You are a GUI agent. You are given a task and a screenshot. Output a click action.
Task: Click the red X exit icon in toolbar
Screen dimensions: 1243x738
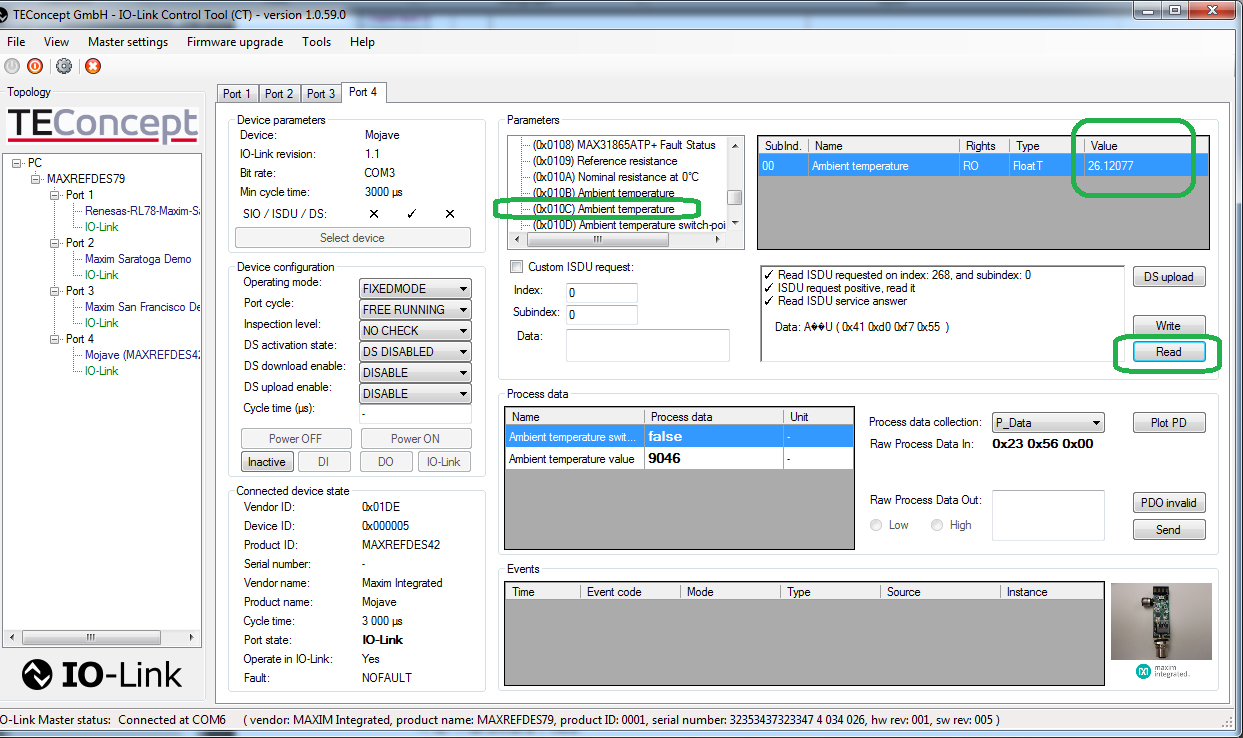coord(93,66)
